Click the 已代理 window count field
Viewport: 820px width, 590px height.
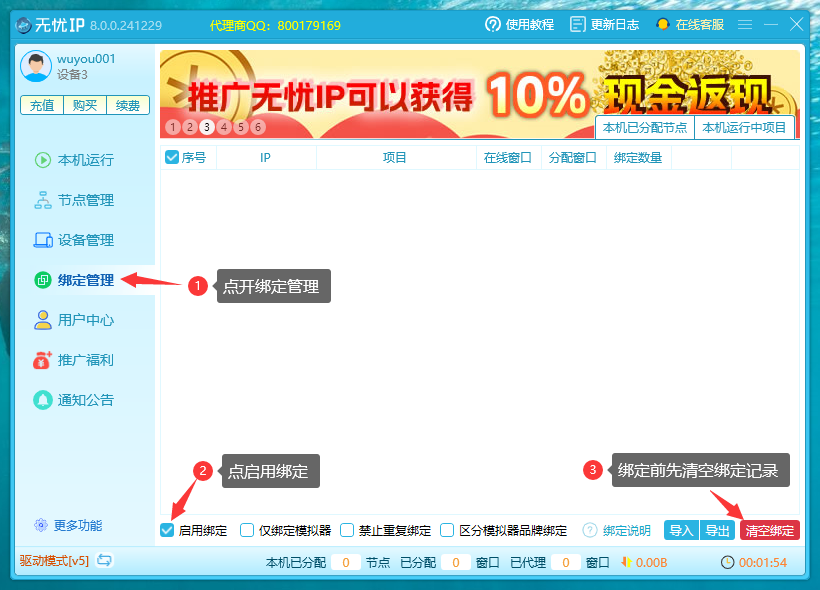tap(565, 562)
